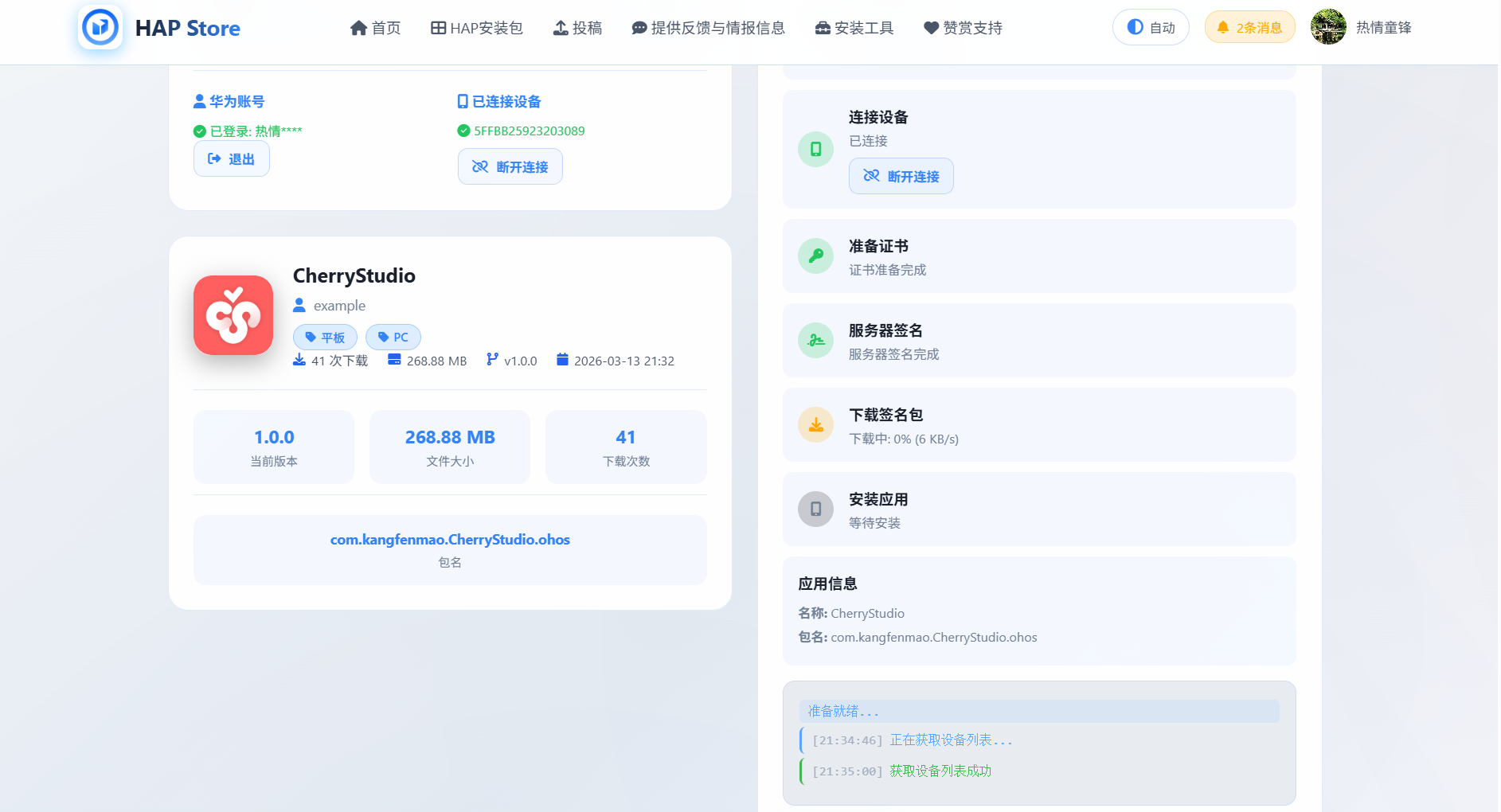Click device serial 5FFBB25923203089

(530, 131)
